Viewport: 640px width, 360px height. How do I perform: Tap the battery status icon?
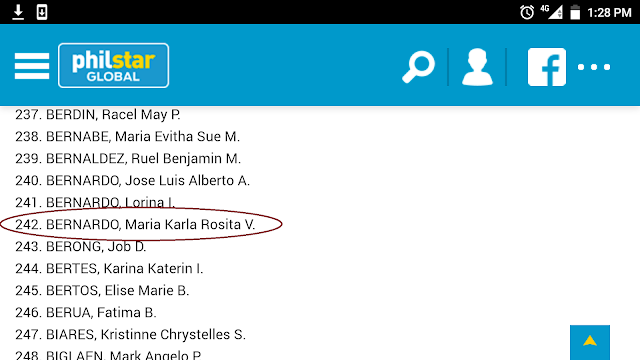(x=575, y=12)
